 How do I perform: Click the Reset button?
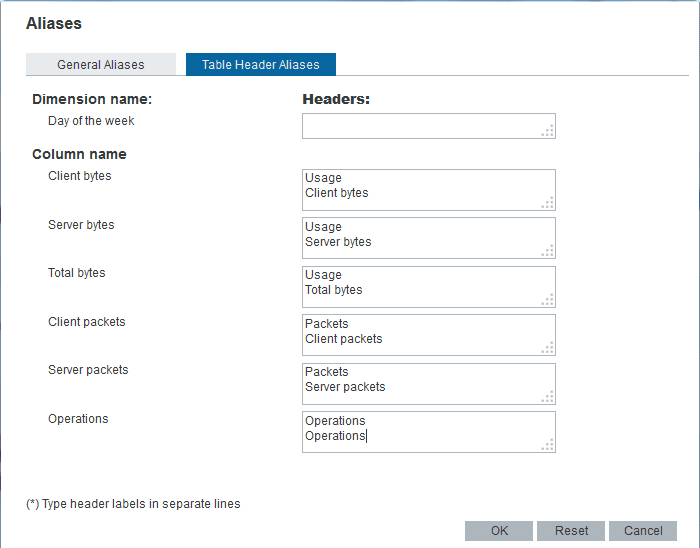pos(571,531)
